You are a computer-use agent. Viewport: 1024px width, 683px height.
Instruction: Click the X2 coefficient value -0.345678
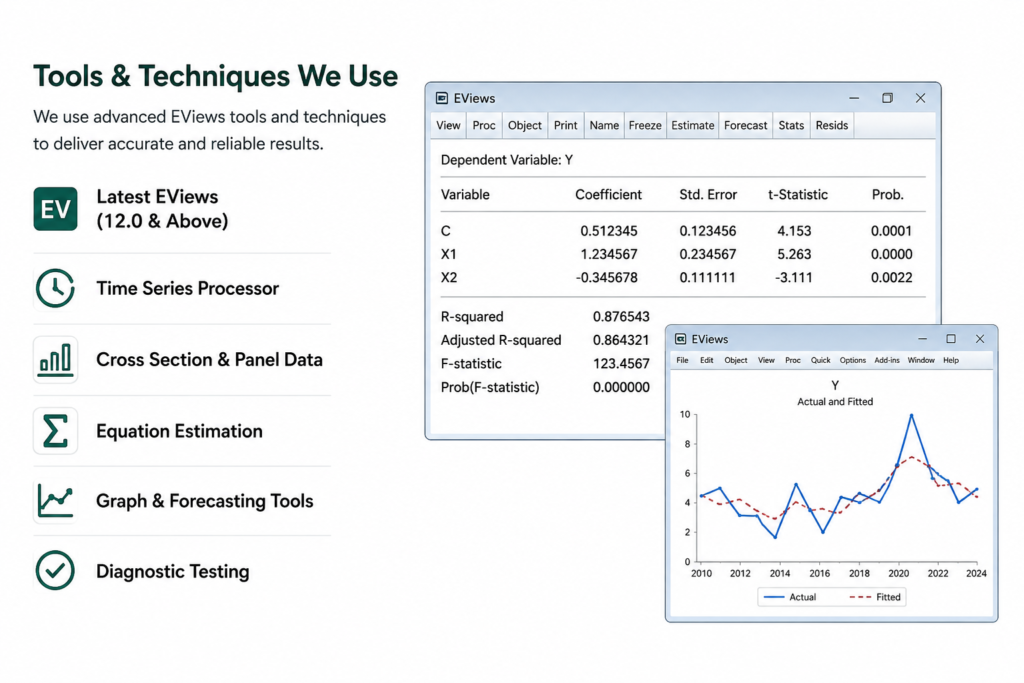click(x=607, y=278)
